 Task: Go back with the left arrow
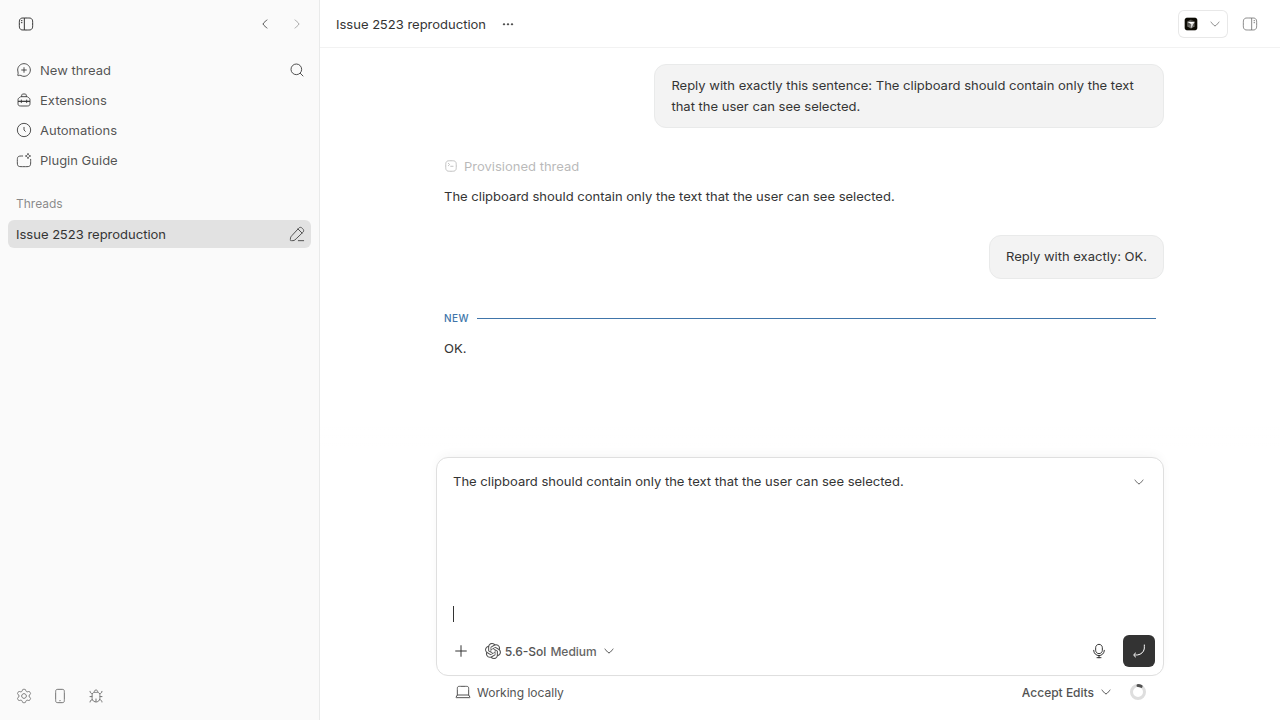(x=265, y=24)
